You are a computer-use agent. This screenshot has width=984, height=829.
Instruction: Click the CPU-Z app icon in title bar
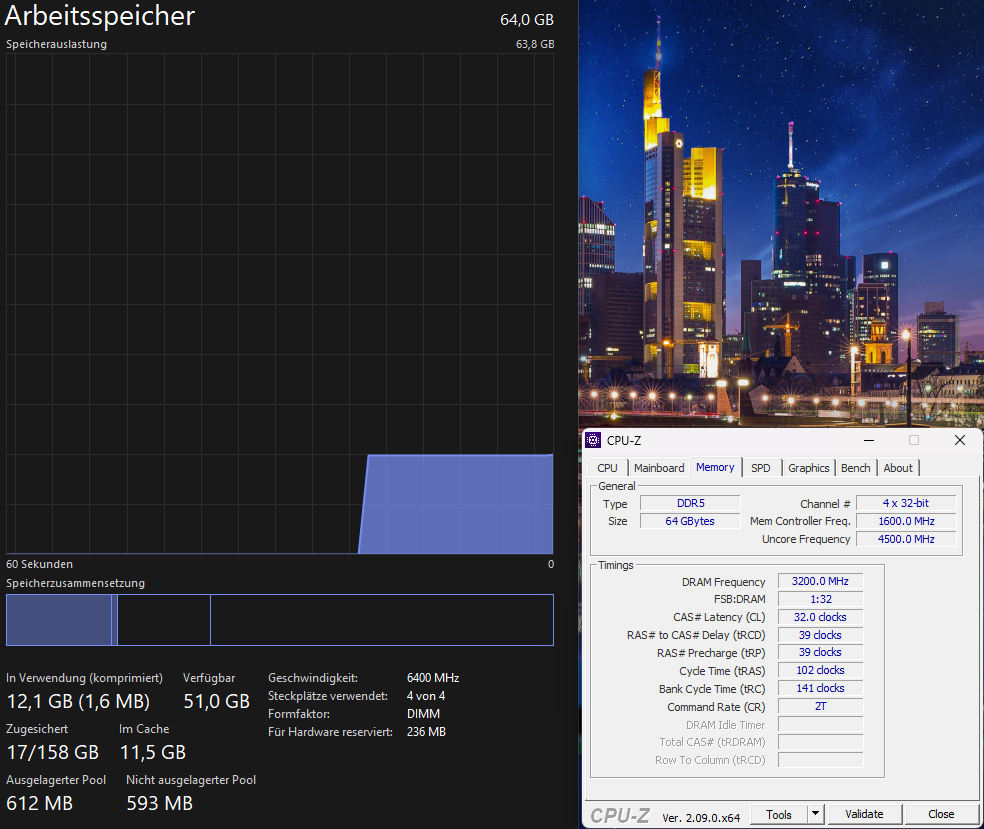click(593, 440)
